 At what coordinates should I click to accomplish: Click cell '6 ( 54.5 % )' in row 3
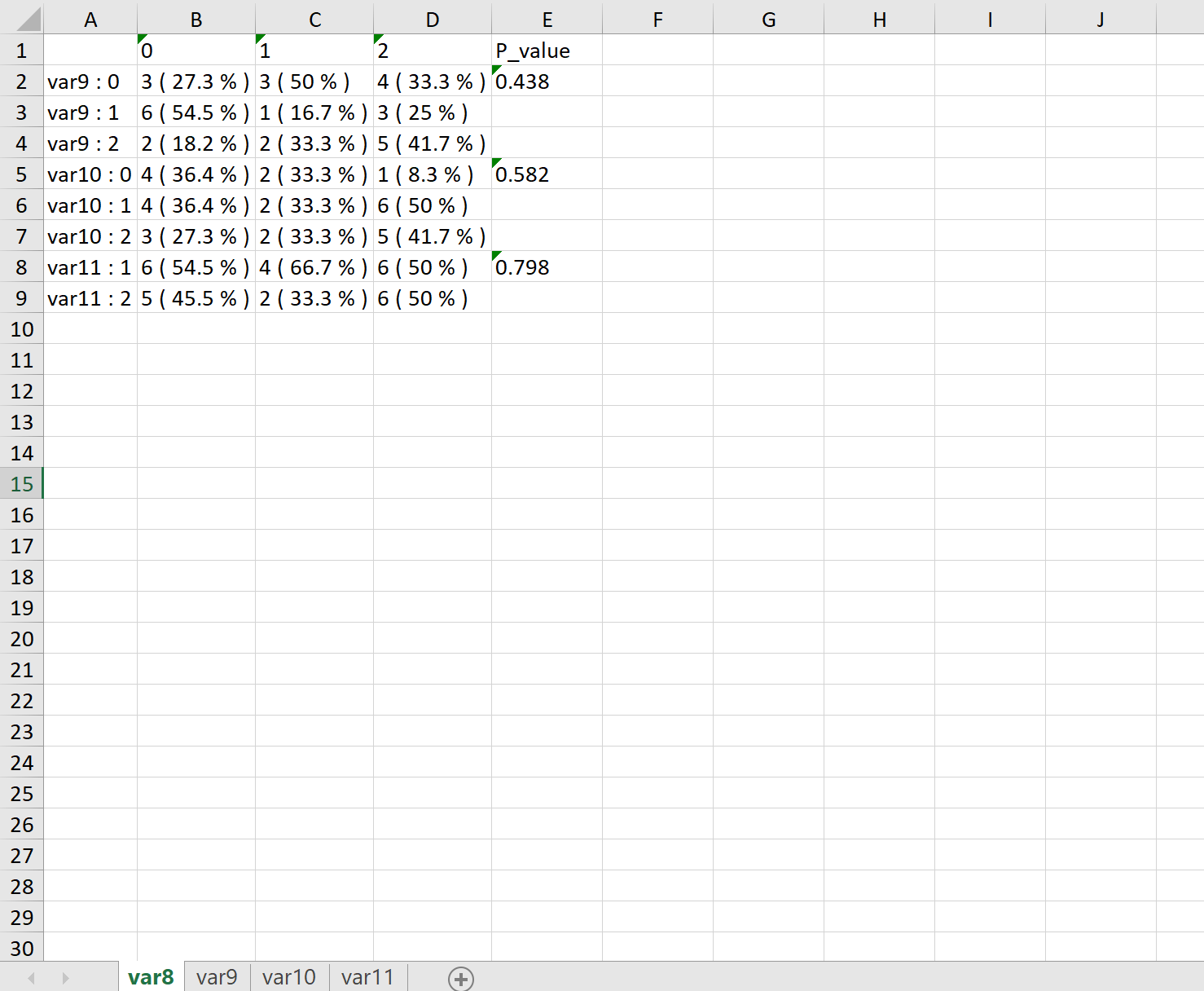(196, 112)
